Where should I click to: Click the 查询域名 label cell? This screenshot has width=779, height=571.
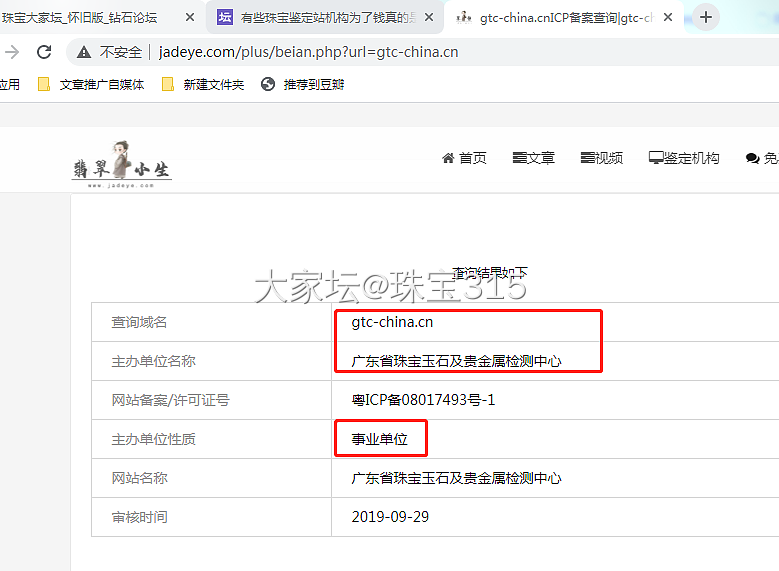point(212,322)
